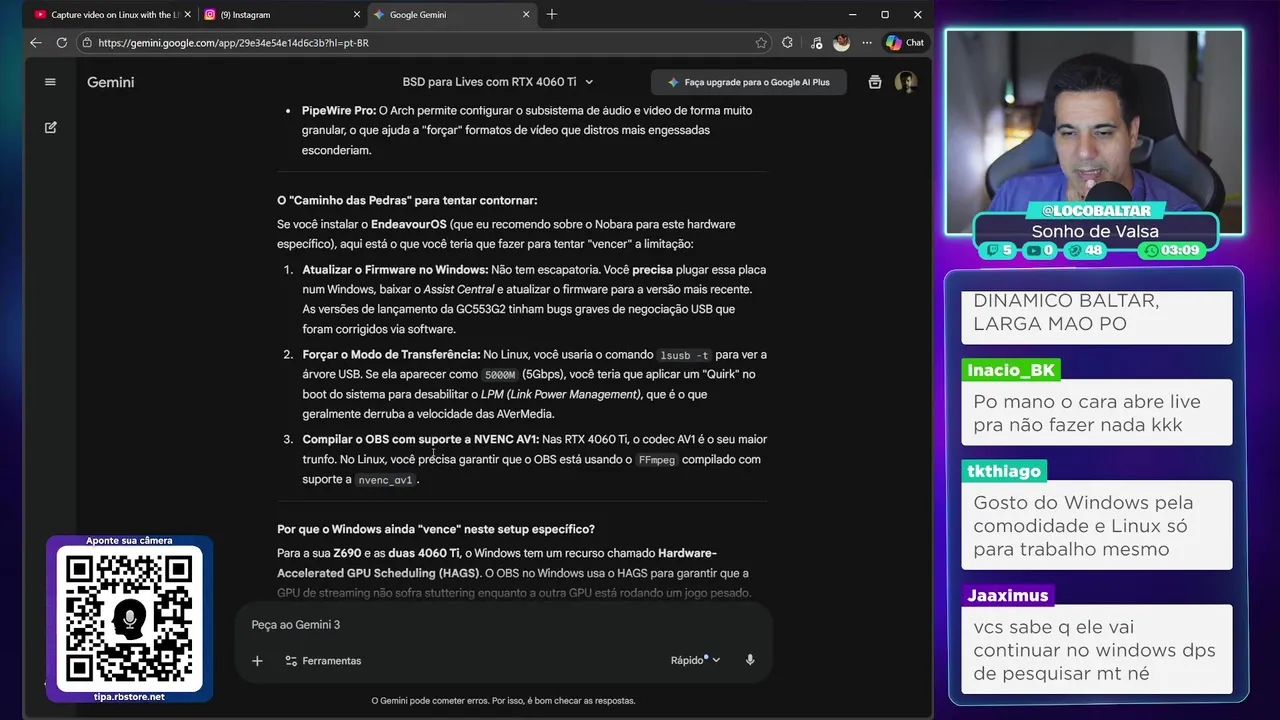Click bold text Compilar o OBS com suporte a NVENC AV1
Image resolution: width=1280 pixels, height=720 pixels.
tap(420, 440)
